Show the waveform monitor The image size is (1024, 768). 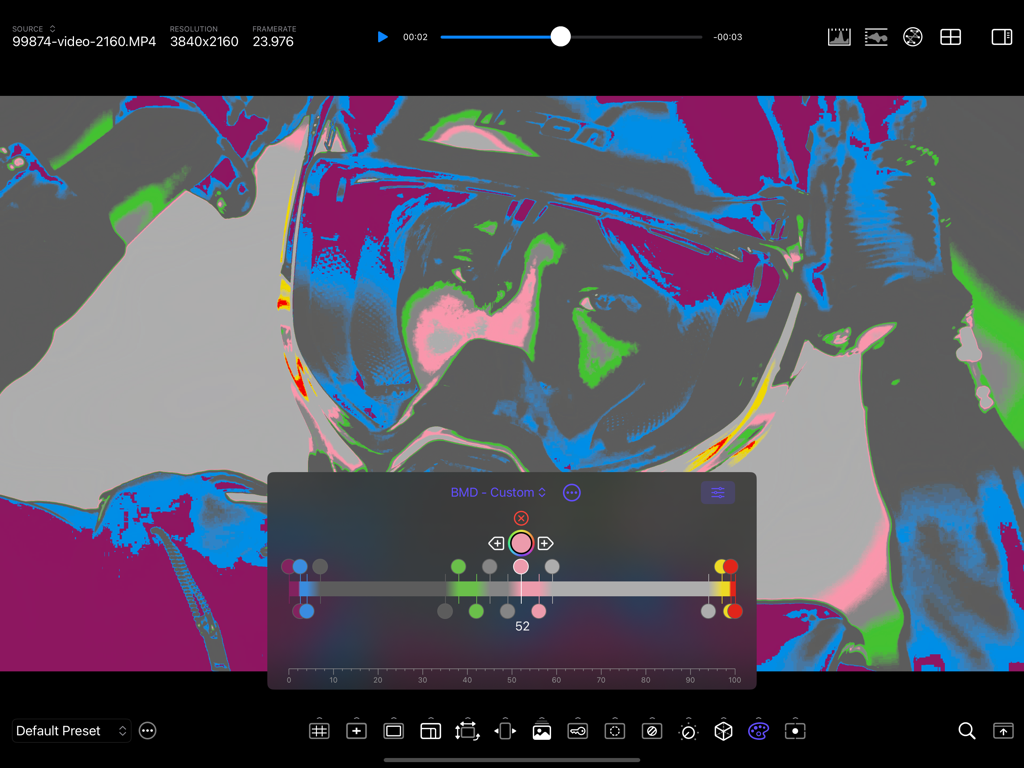pos(876,36)
